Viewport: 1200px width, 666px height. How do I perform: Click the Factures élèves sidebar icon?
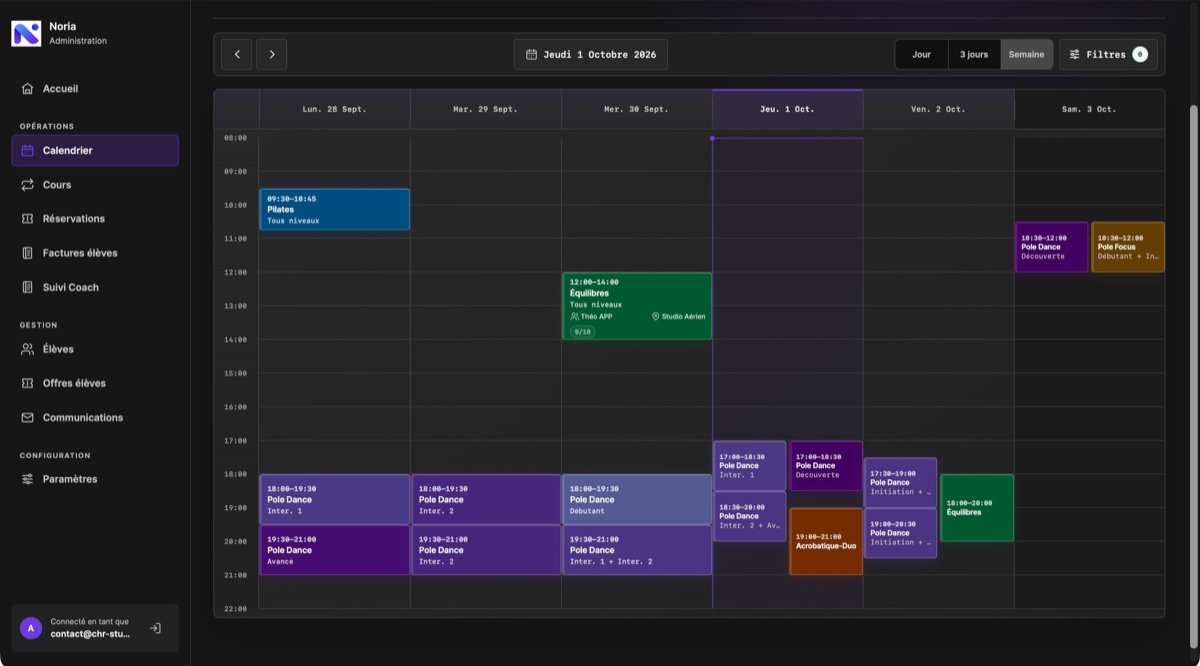point(28,253)
